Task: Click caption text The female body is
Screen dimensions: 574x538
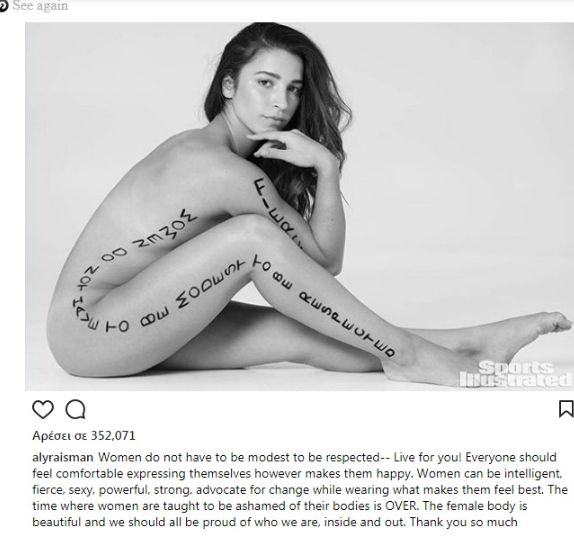Action: (475, 506)
